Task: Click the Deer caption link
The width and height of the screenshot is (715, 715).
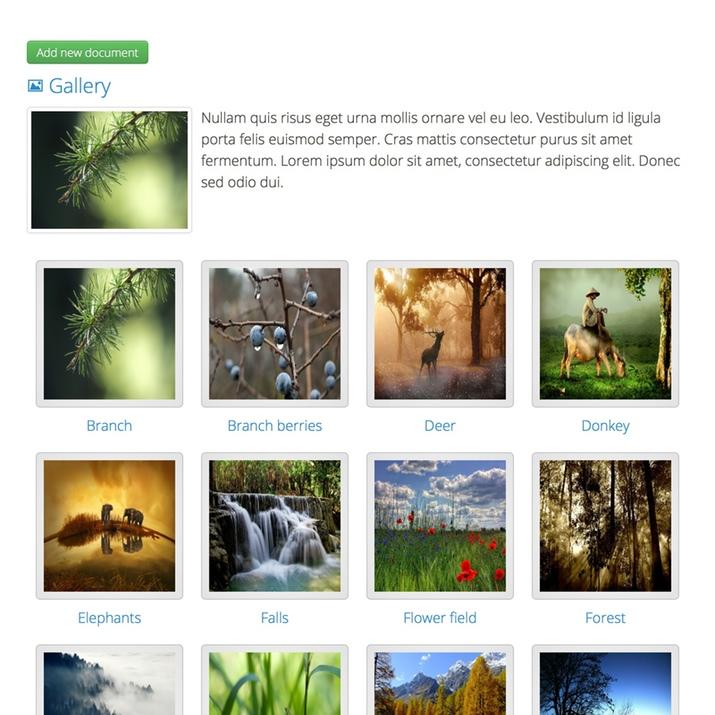Action: pos(440,426)
